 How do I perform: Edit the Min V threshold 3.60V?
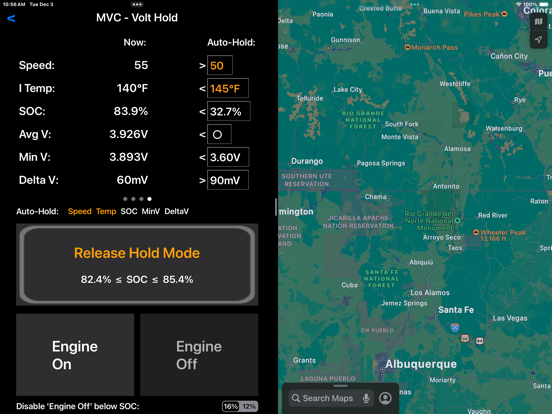[228, 157]
